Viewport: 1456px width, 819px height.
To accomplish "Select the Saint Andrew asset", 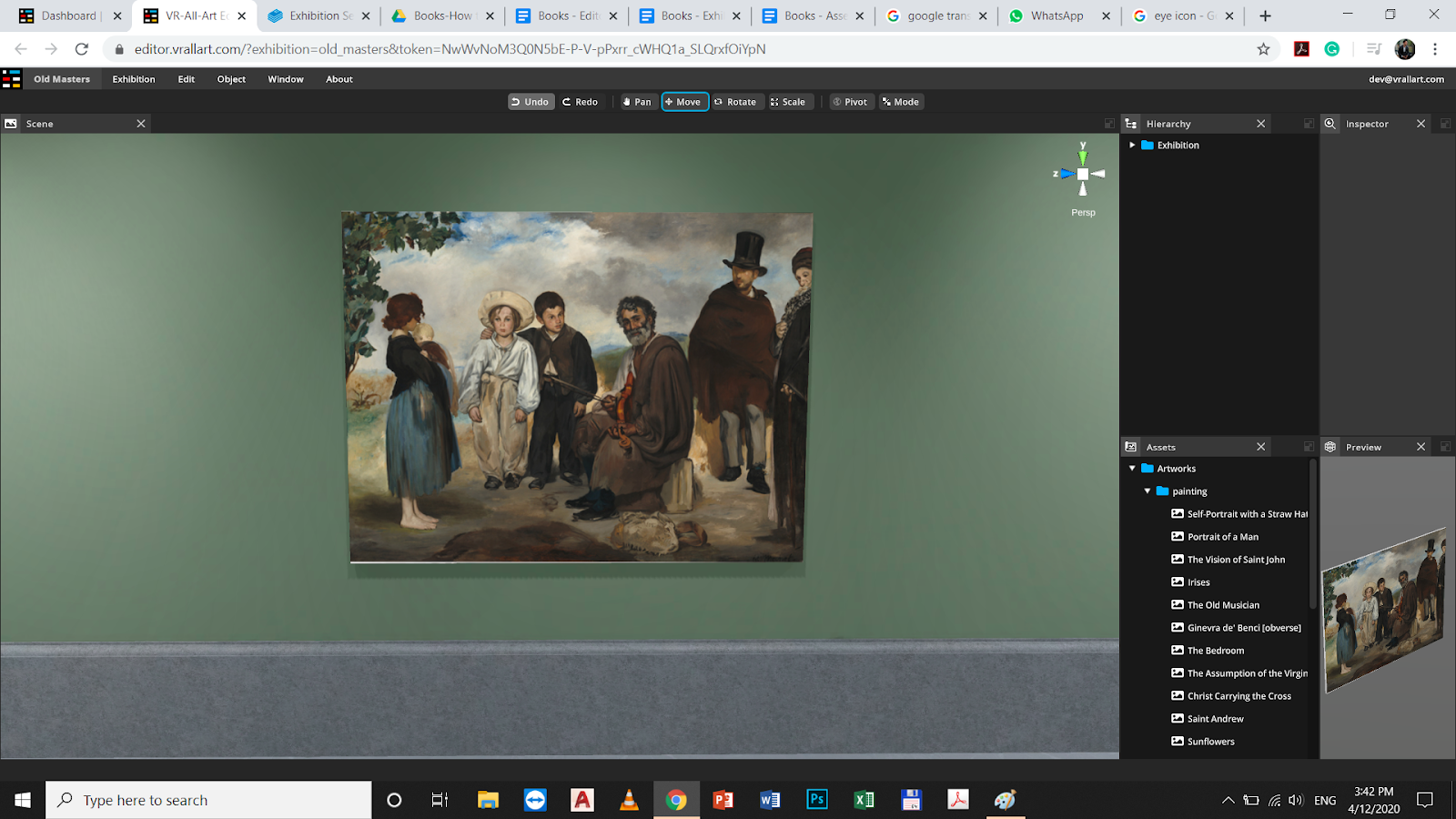I will (x=1208, y=719).
